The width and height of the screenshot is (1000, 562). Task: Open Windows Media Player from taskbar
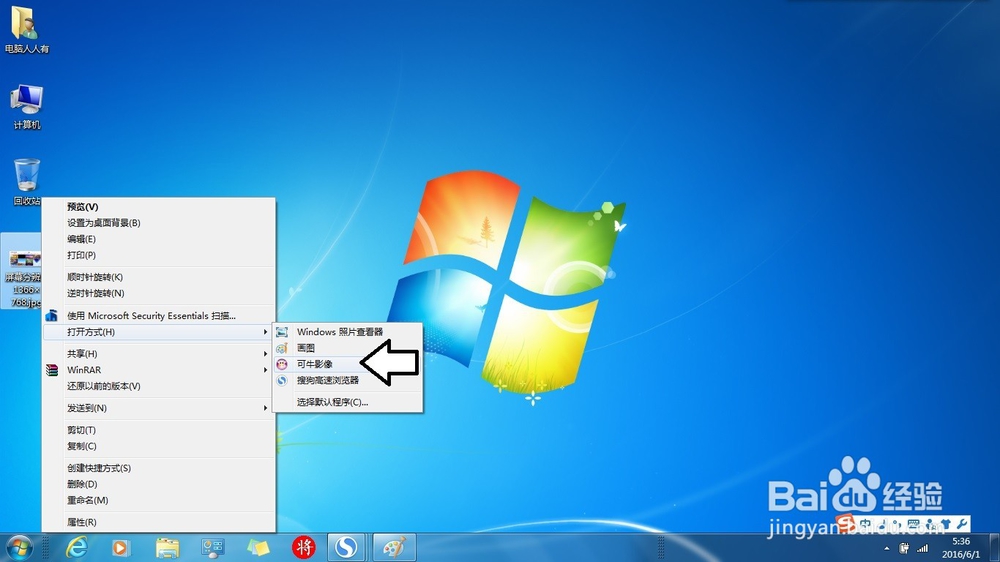coord(121,548)
